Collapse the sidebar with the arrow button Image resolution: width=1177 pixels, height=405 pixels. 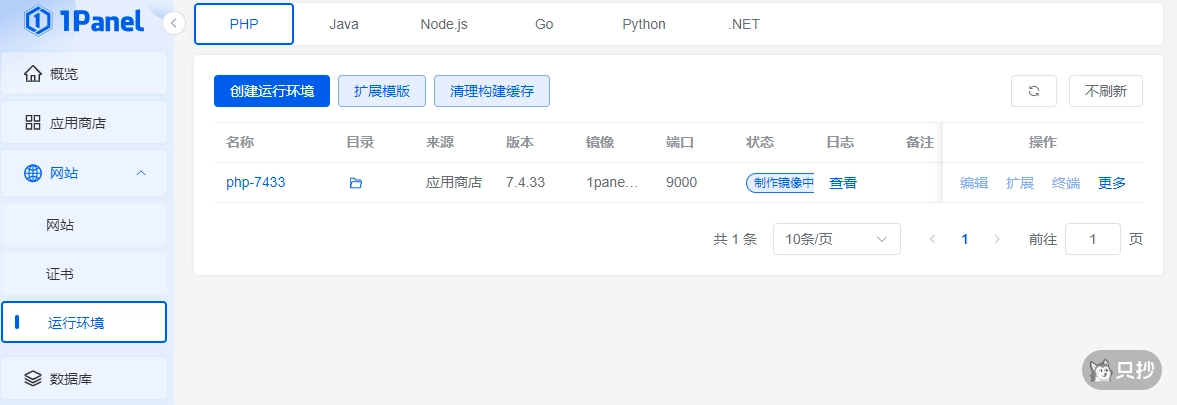click(173, 23)
